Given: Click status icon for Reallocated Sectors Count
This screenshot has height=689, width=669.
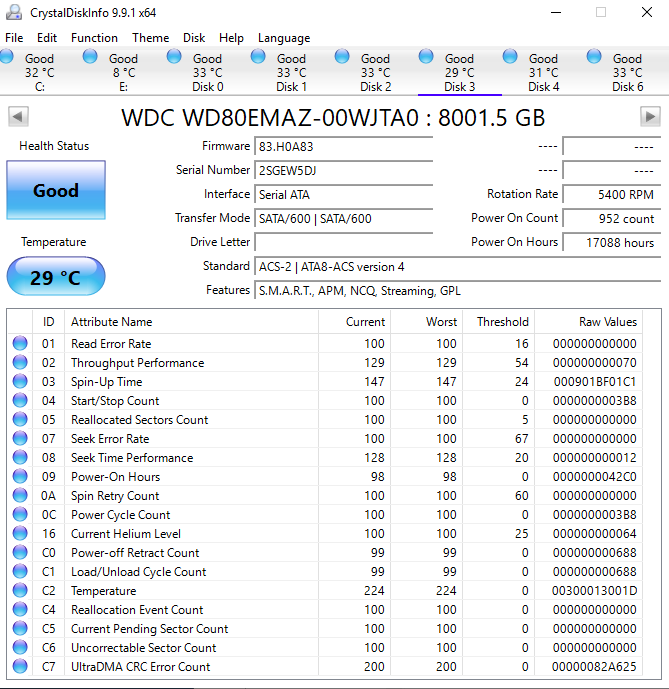Looking at the screenshot, I should (20, 419).
